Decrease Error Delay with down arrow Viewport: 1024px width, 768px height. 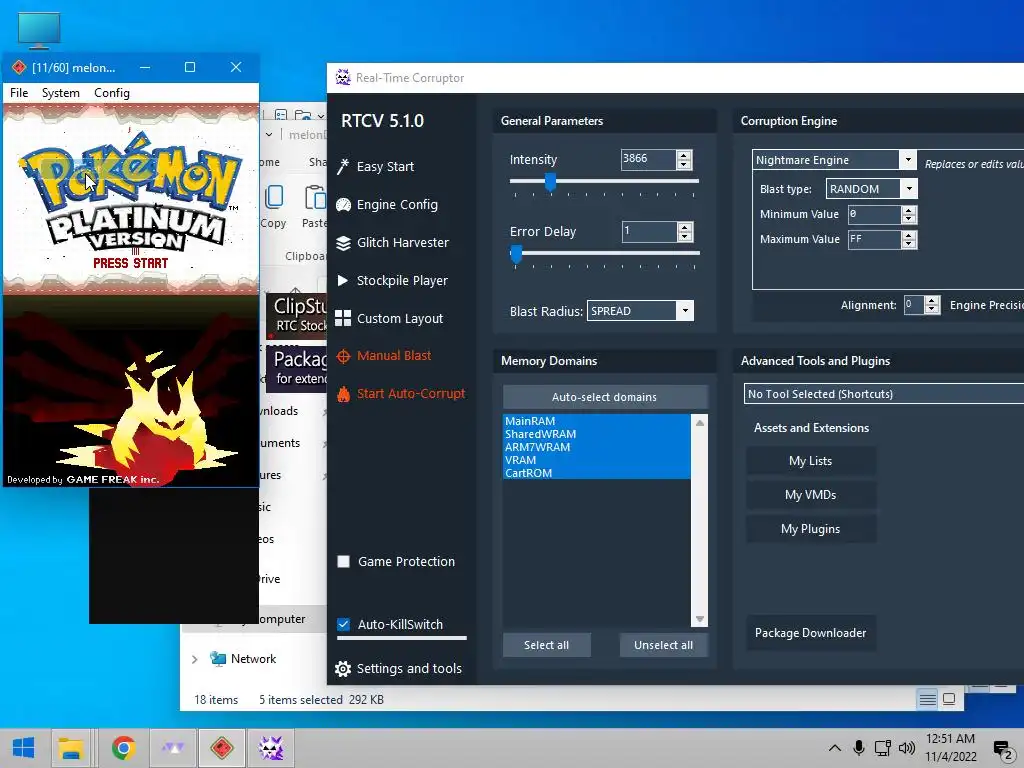pos(684,236)
